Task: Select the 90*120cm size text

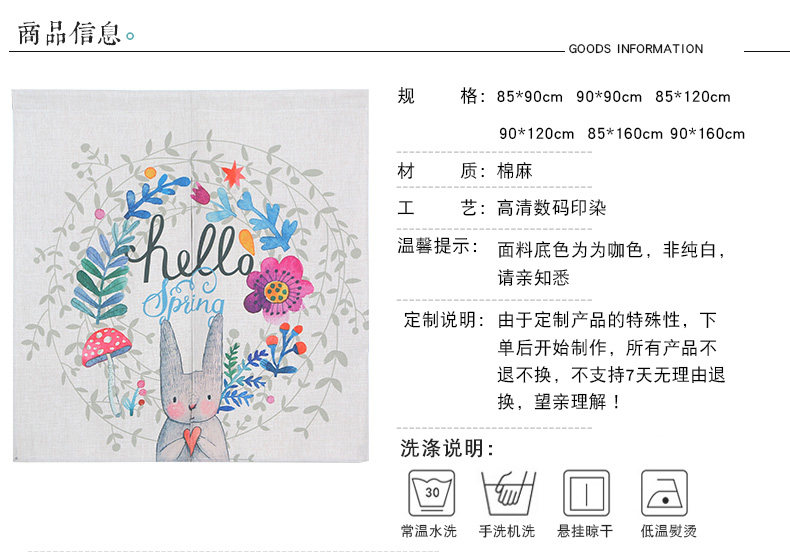Action: click(537, 134)
